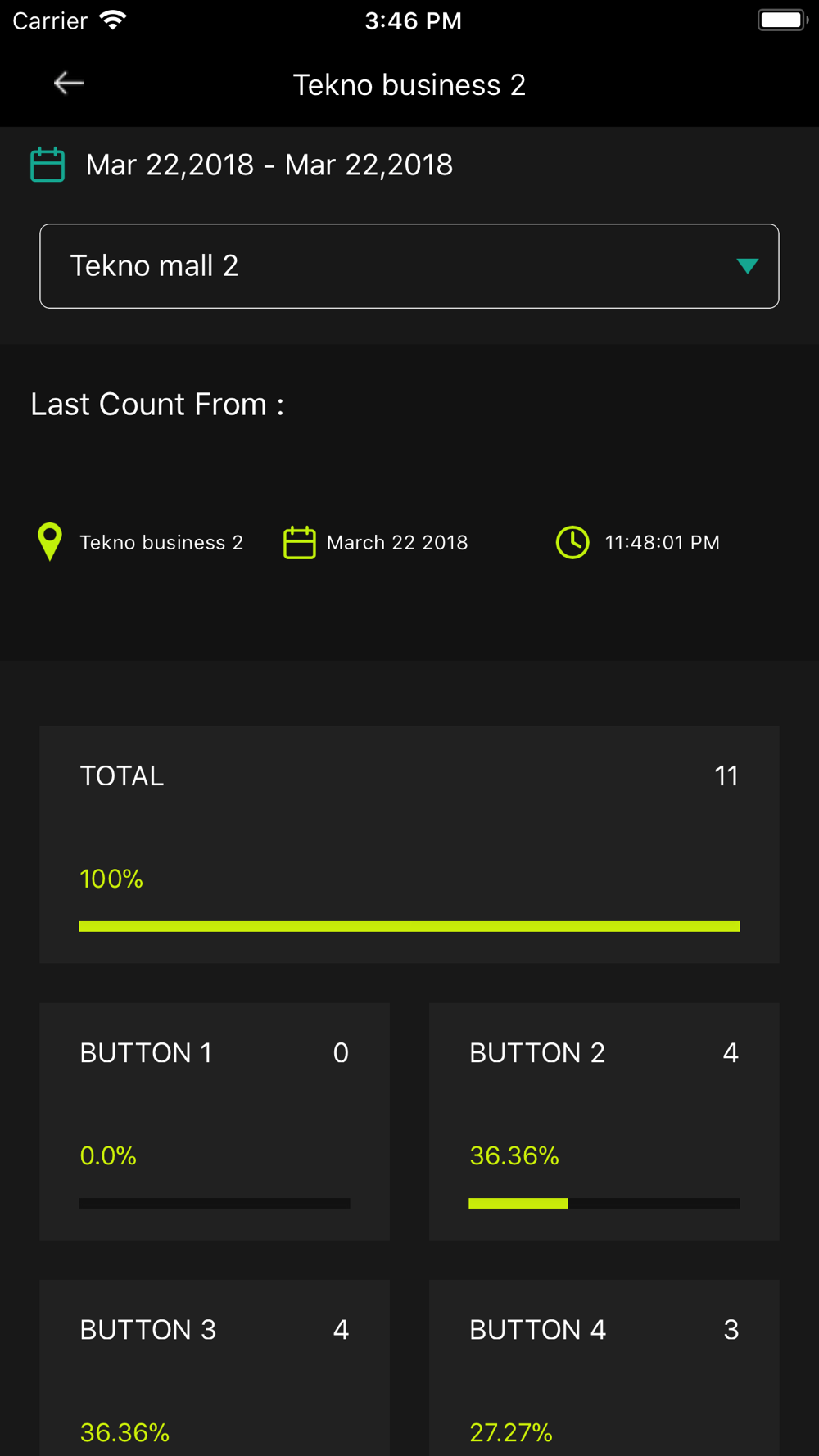Open the BUTTON 2 card
Image resolution: width=819 pixels, height=1456 pixels.
coord(604,1121)
